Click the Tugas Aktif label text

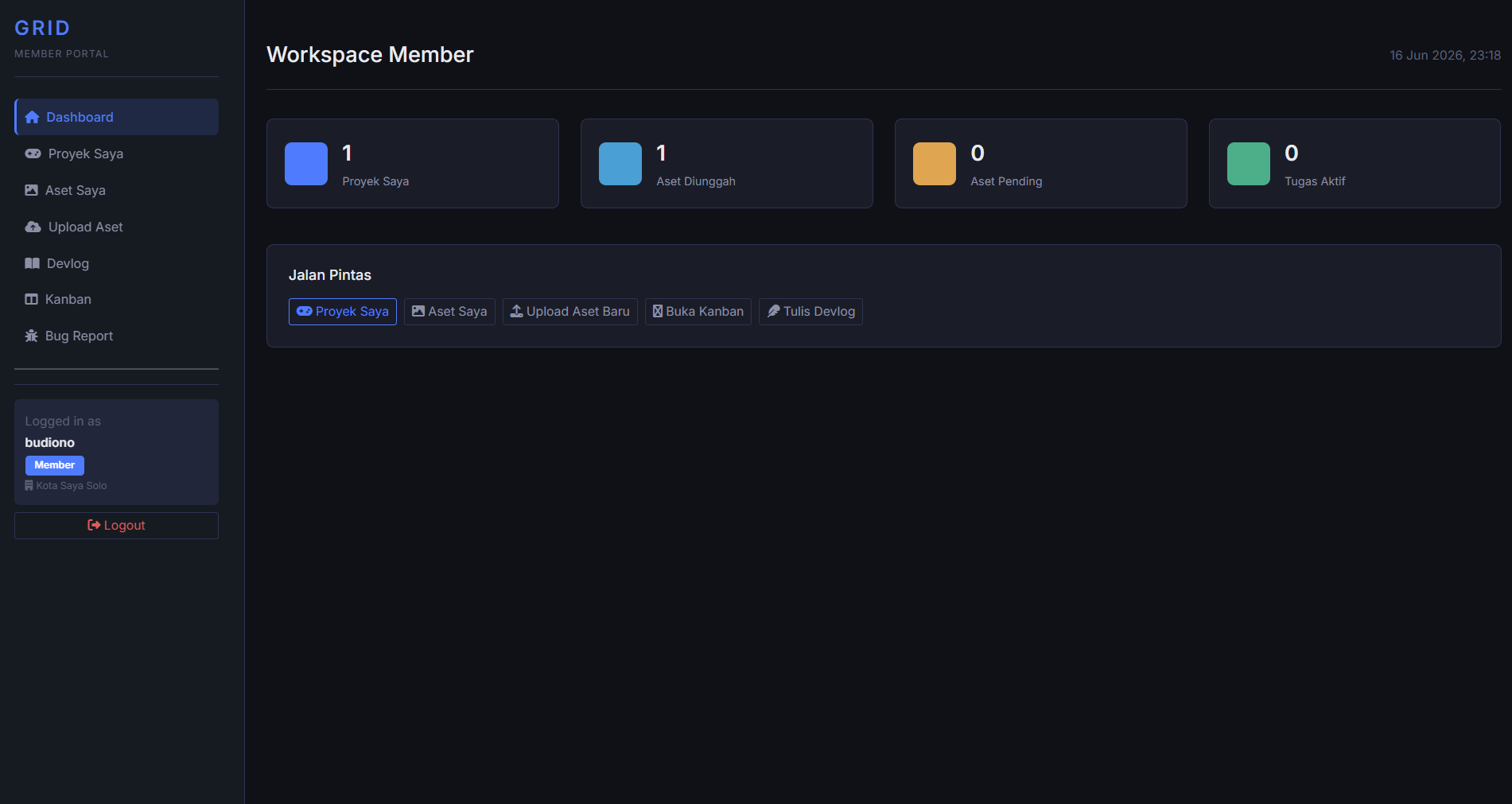pos(1315,181)
